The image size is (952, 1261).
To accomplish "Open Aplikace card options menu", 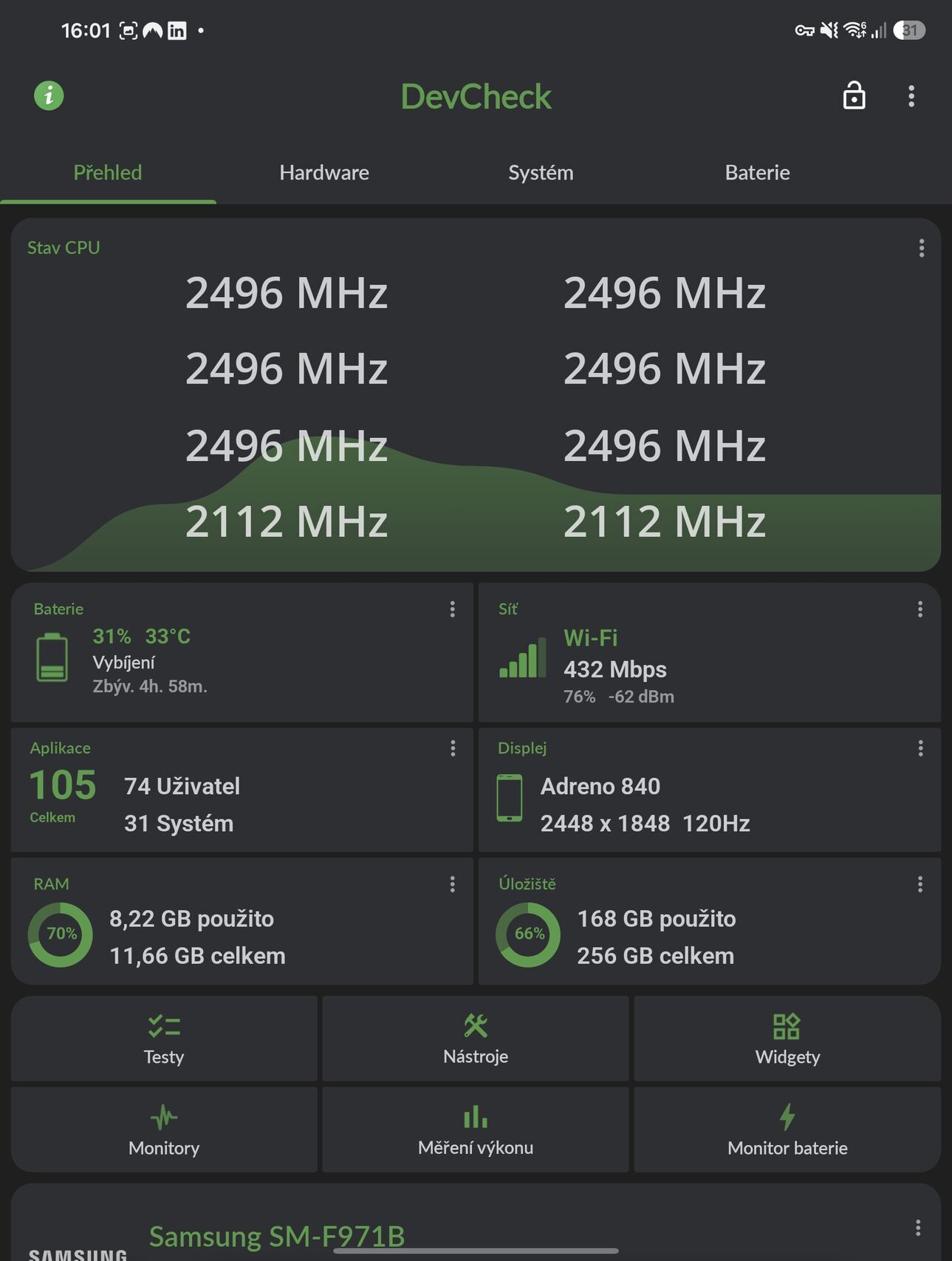I will [x=452, y=748].
